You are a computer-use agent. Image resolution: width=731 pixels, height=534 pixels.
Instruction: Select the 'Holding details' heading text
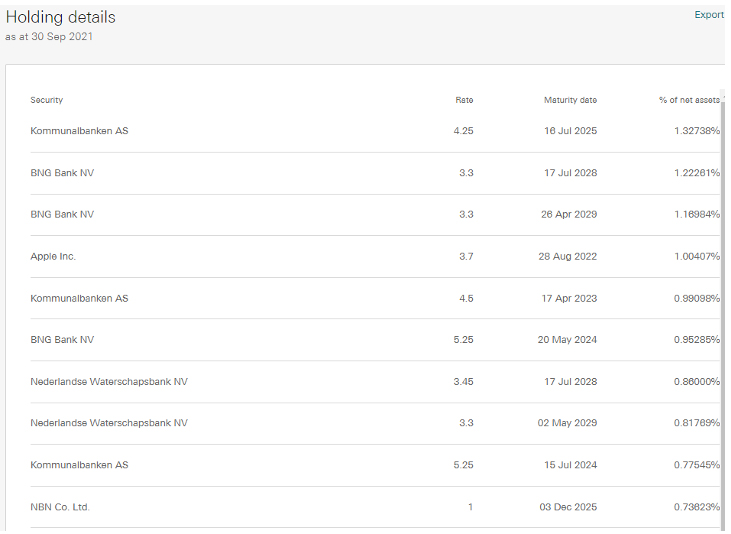pyautogui.click(x=61, y=17)
